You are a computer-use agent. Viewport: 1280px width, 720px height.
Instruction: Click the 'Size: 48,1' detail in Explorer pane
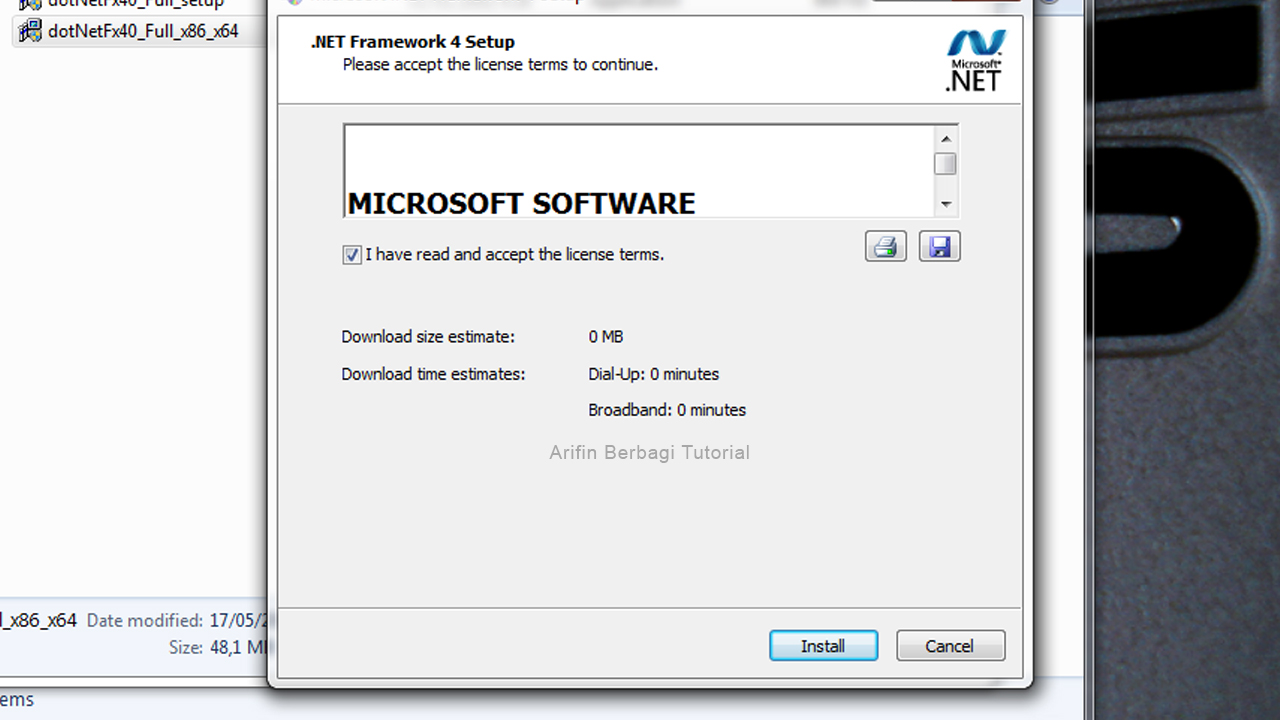coord(216,648)
